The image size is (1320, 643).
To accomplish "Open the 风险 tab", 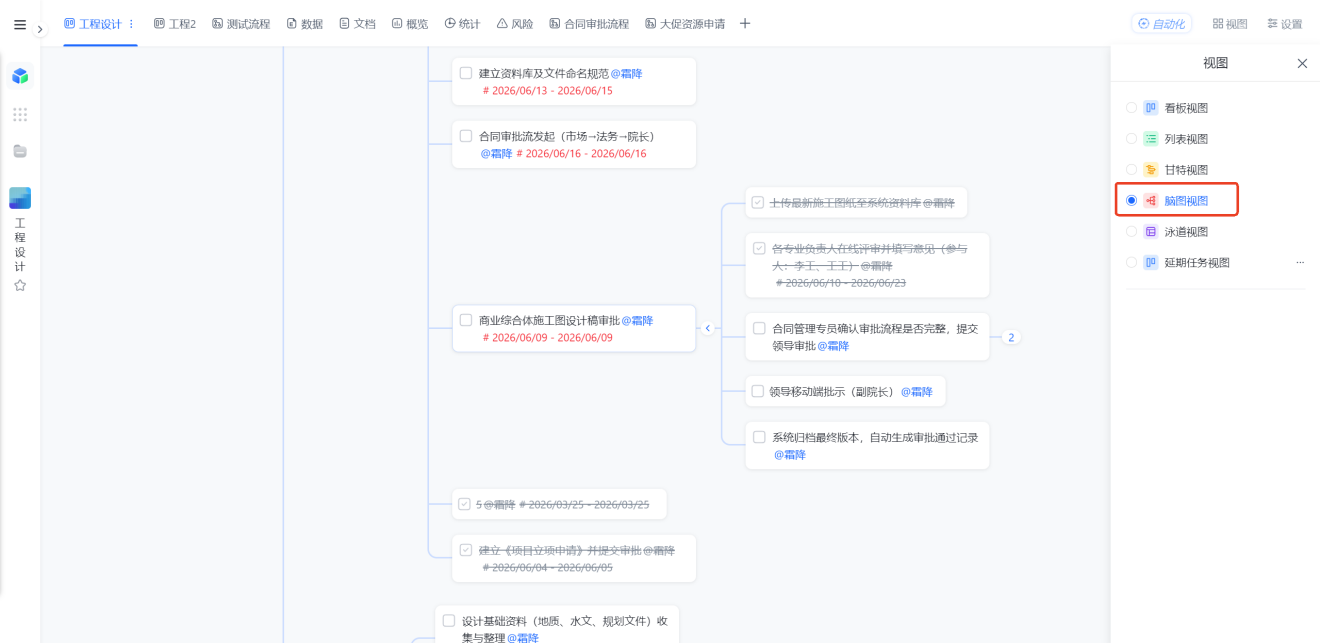I will [515, 24].
